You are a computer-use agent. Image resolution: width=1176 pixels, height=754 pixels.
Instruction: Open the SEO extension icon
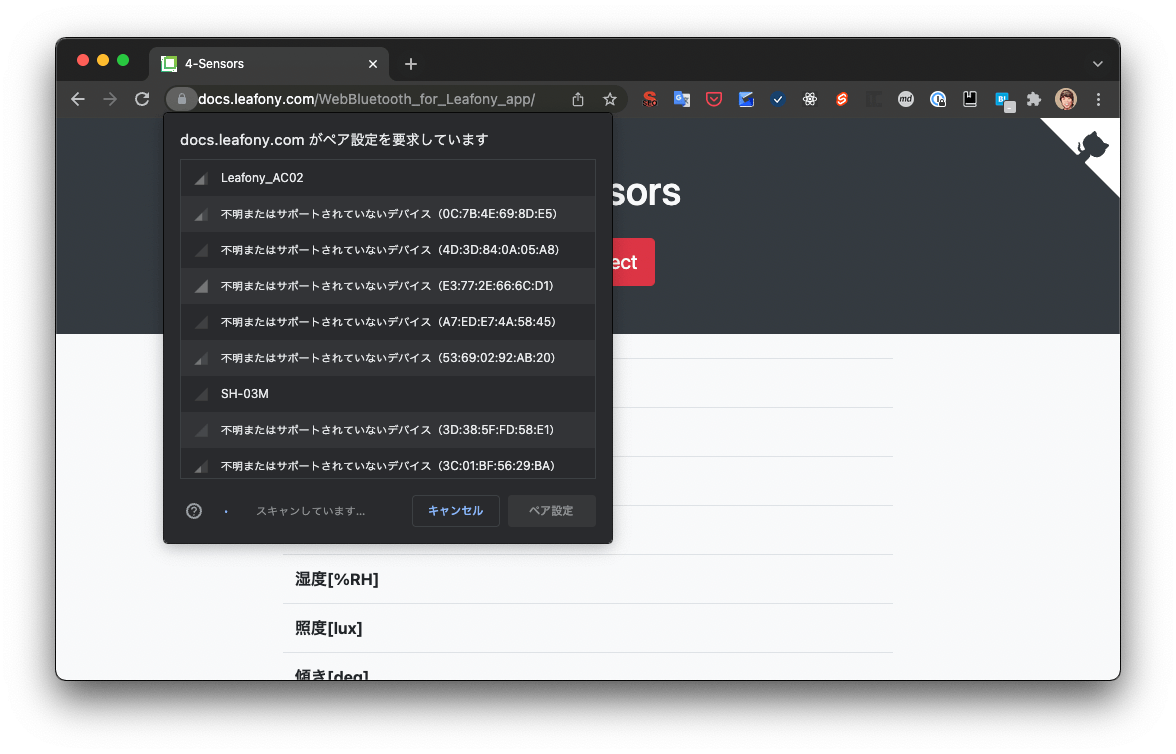650,99
